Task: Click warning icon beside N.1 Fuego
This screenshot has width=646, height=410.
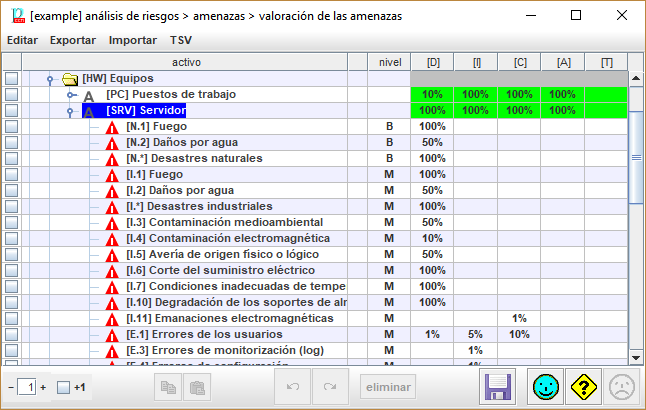Action: [x=113, y=127]
